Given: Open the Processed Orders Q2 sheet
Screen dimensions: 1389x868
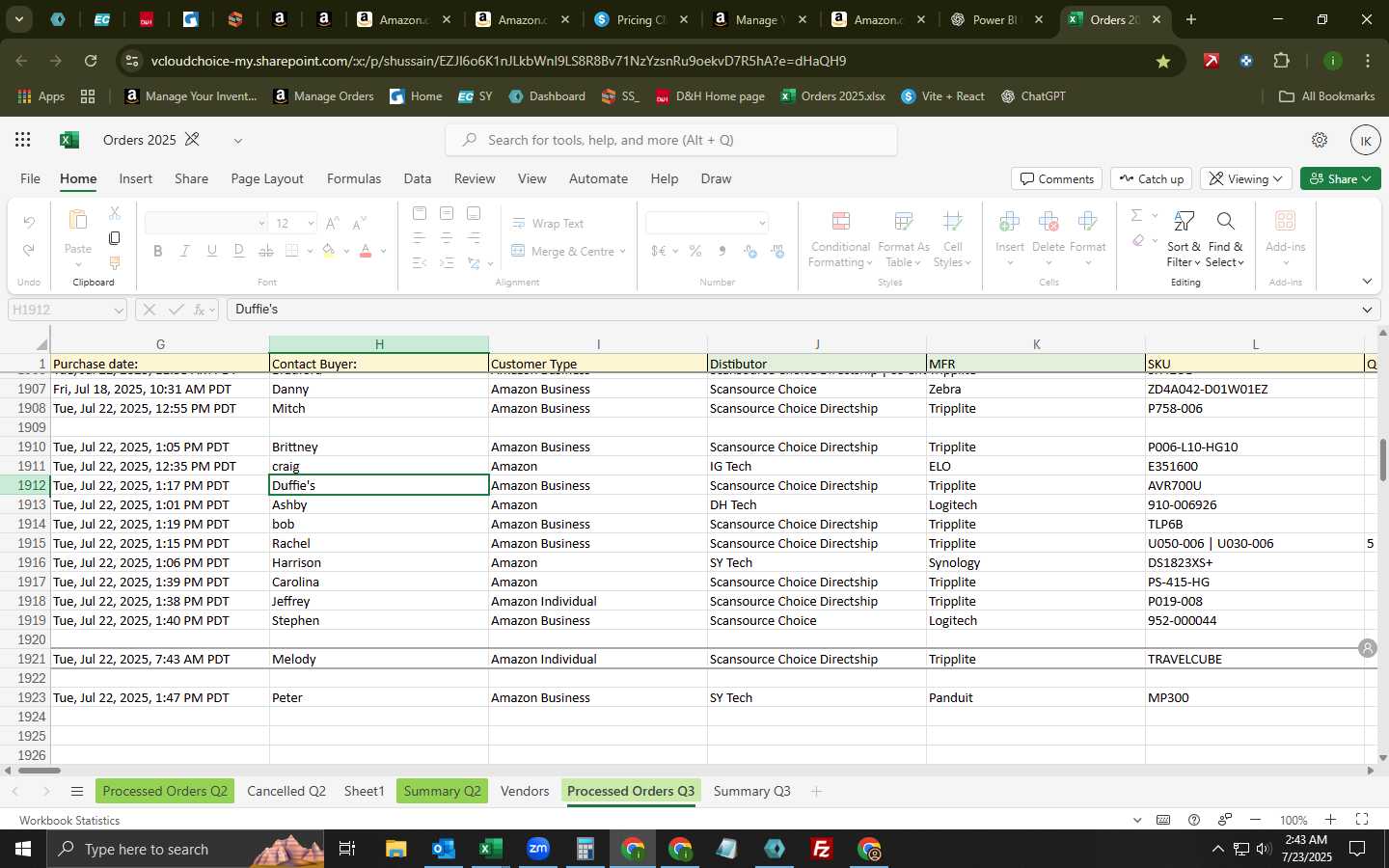Looking at the screenshot, I should pos(165,791).
